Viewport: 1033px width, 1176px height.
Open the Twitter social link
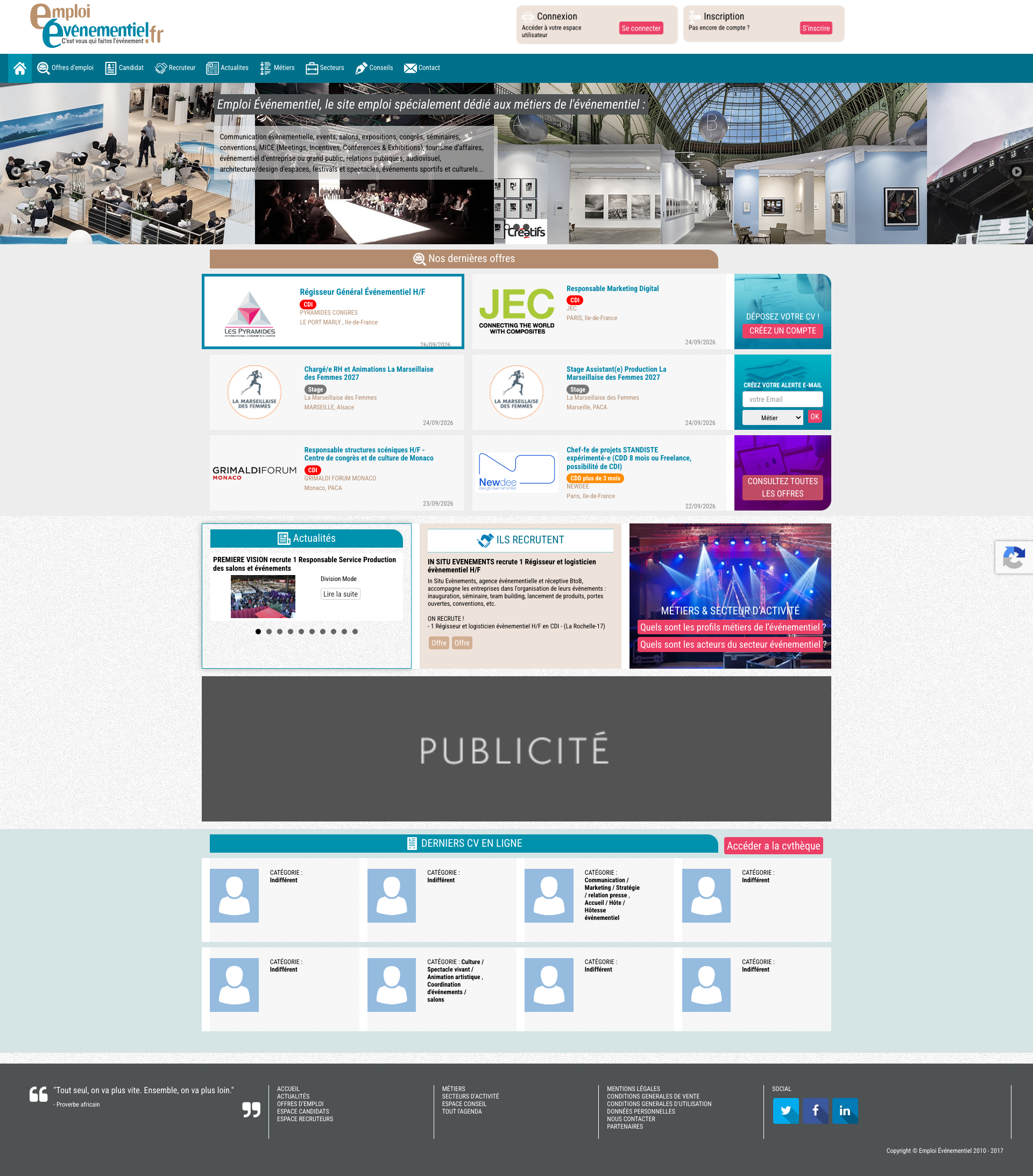click(x=786, y=1110)
